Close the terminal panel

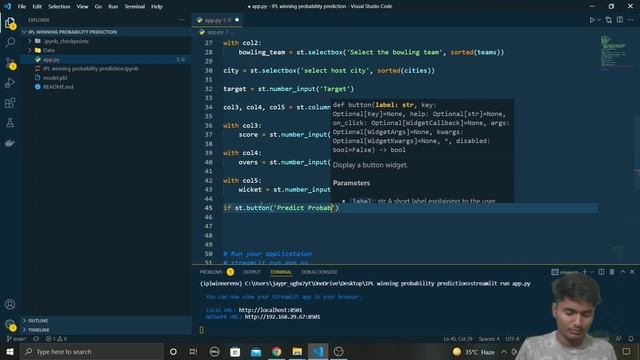click(632, 272)
